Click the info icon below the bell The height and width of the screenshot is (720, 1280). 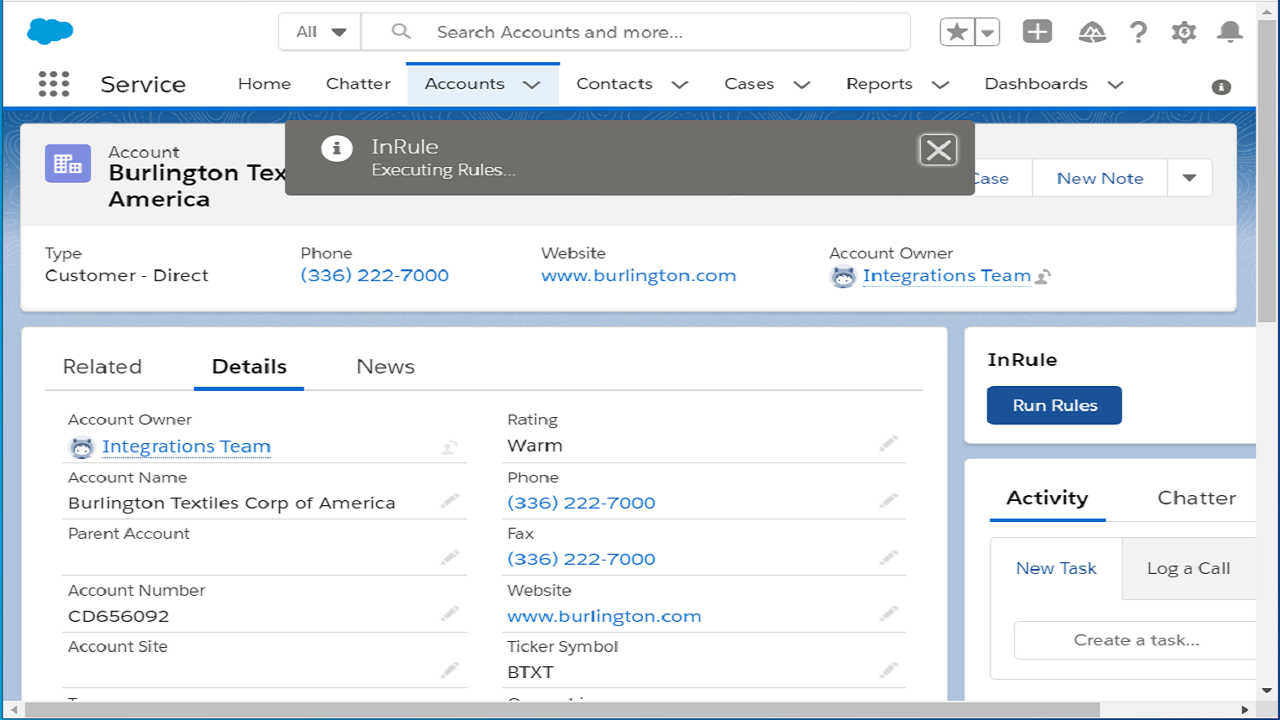[x=1221, y=87]
